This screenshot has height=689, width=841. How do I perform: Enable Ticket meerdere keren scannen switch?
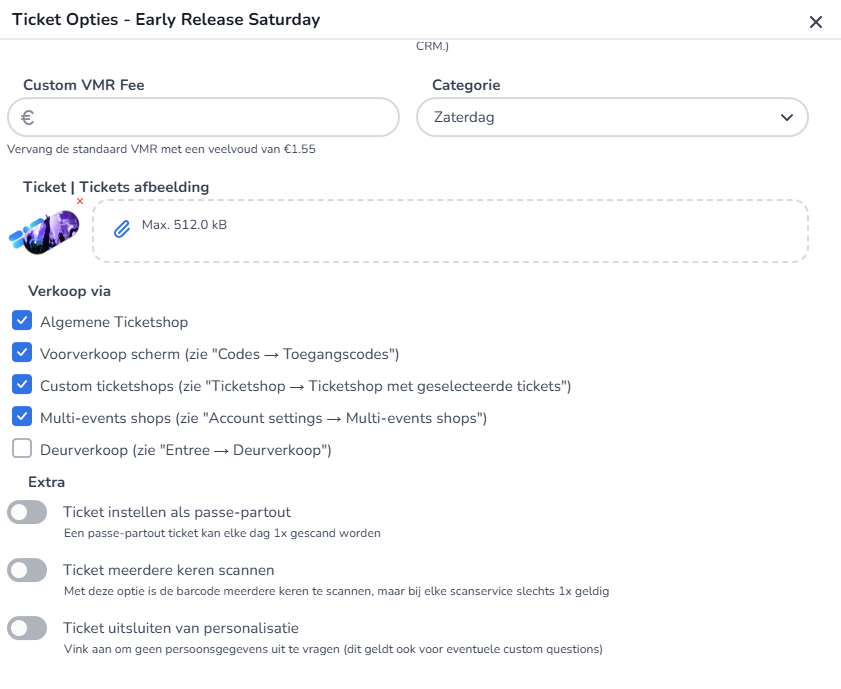click(27, 571)
